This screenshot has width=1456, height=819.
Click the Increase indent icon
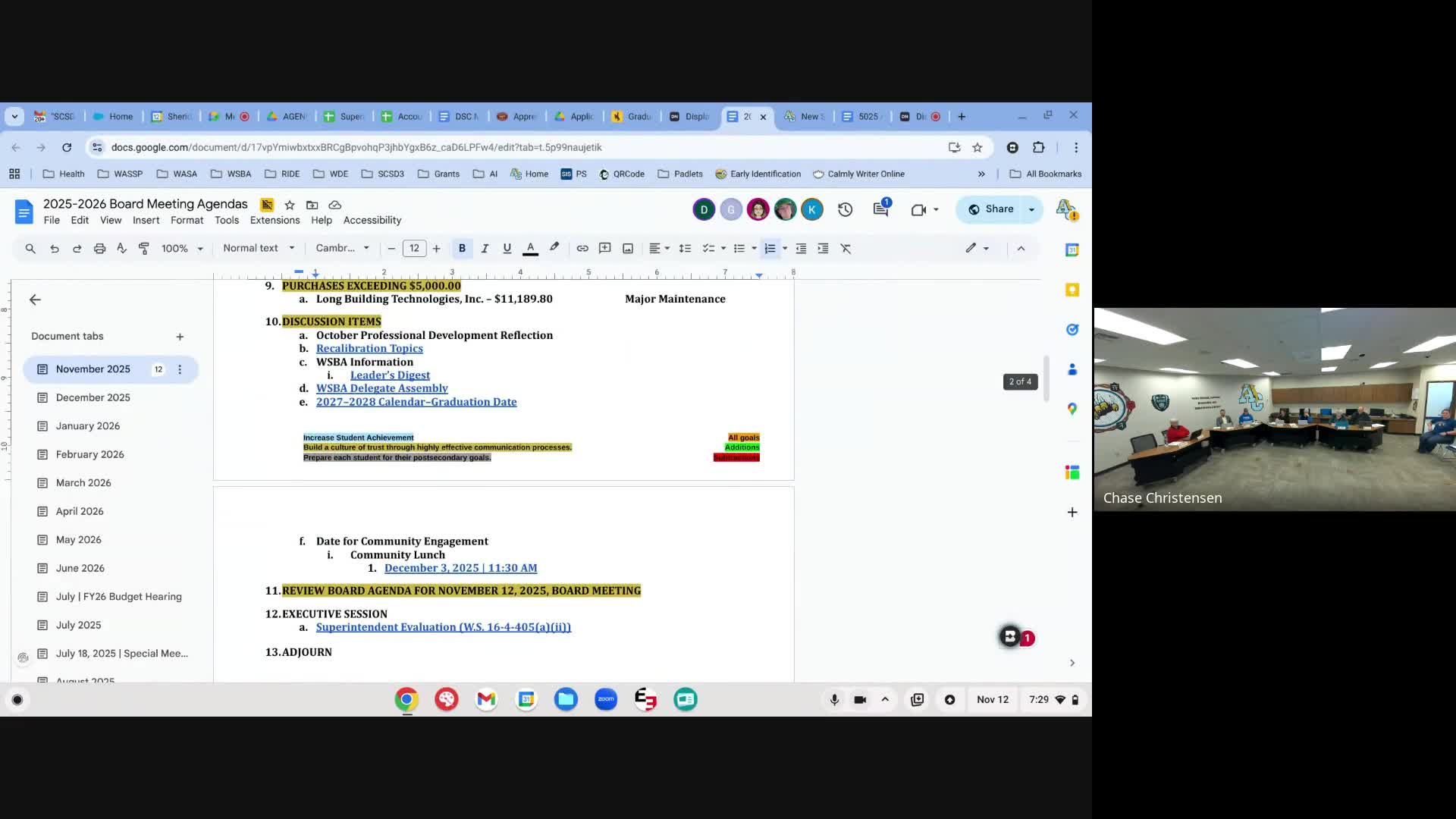[823, 249]
